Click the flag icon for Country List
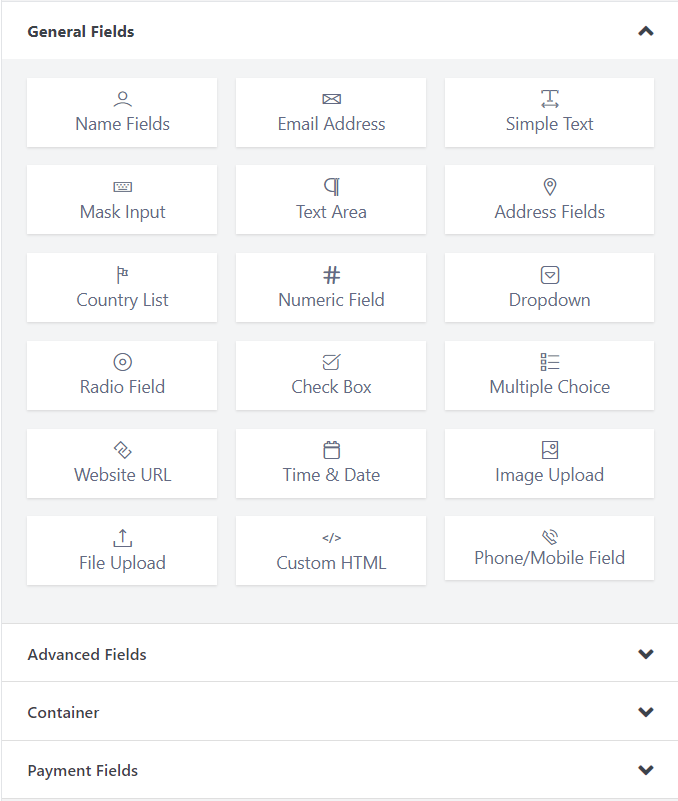The image size is (678, 801). pyautogui.click(x=122, y=275)
